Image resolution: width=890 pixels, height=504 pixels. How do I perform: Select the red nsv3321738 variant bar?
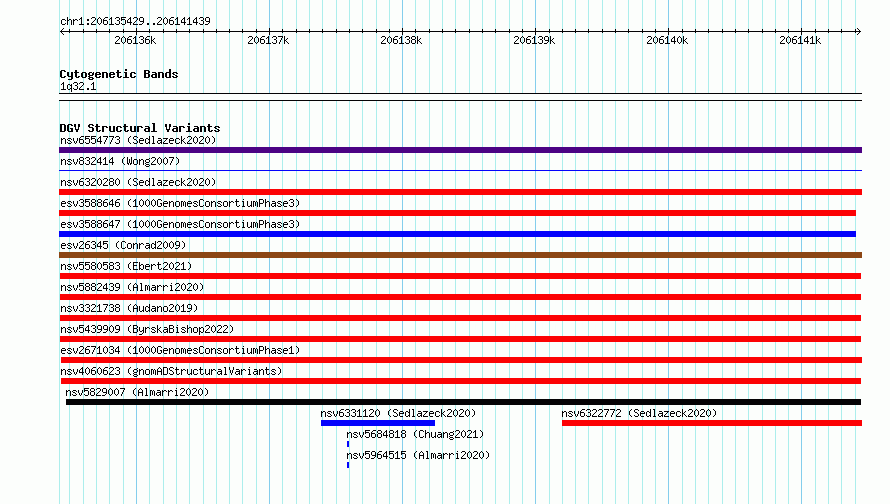[x=460, y=318]
